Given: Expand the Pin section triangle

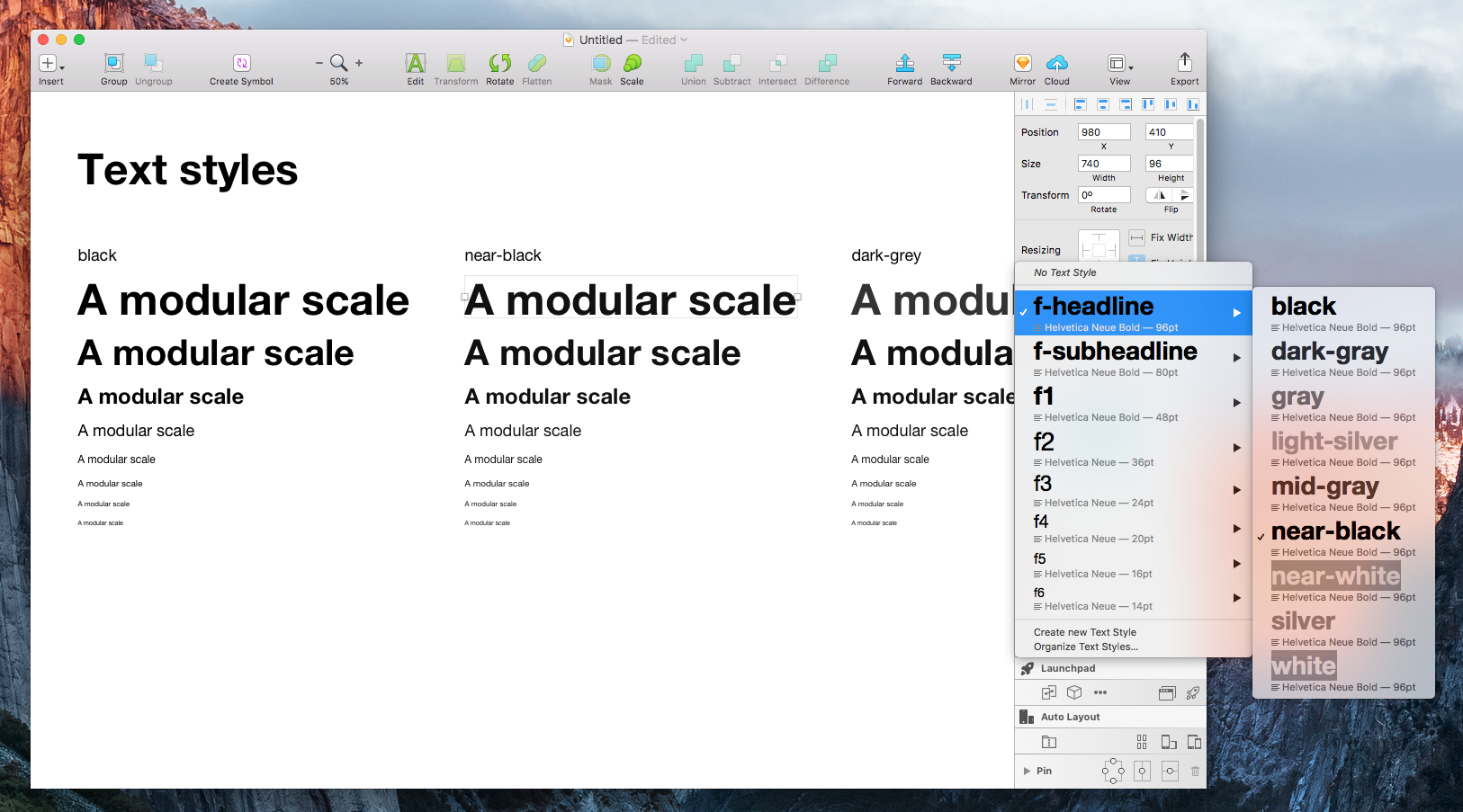Looking at the screenshot, I should pyautogui.click(x=1027, y=771).
